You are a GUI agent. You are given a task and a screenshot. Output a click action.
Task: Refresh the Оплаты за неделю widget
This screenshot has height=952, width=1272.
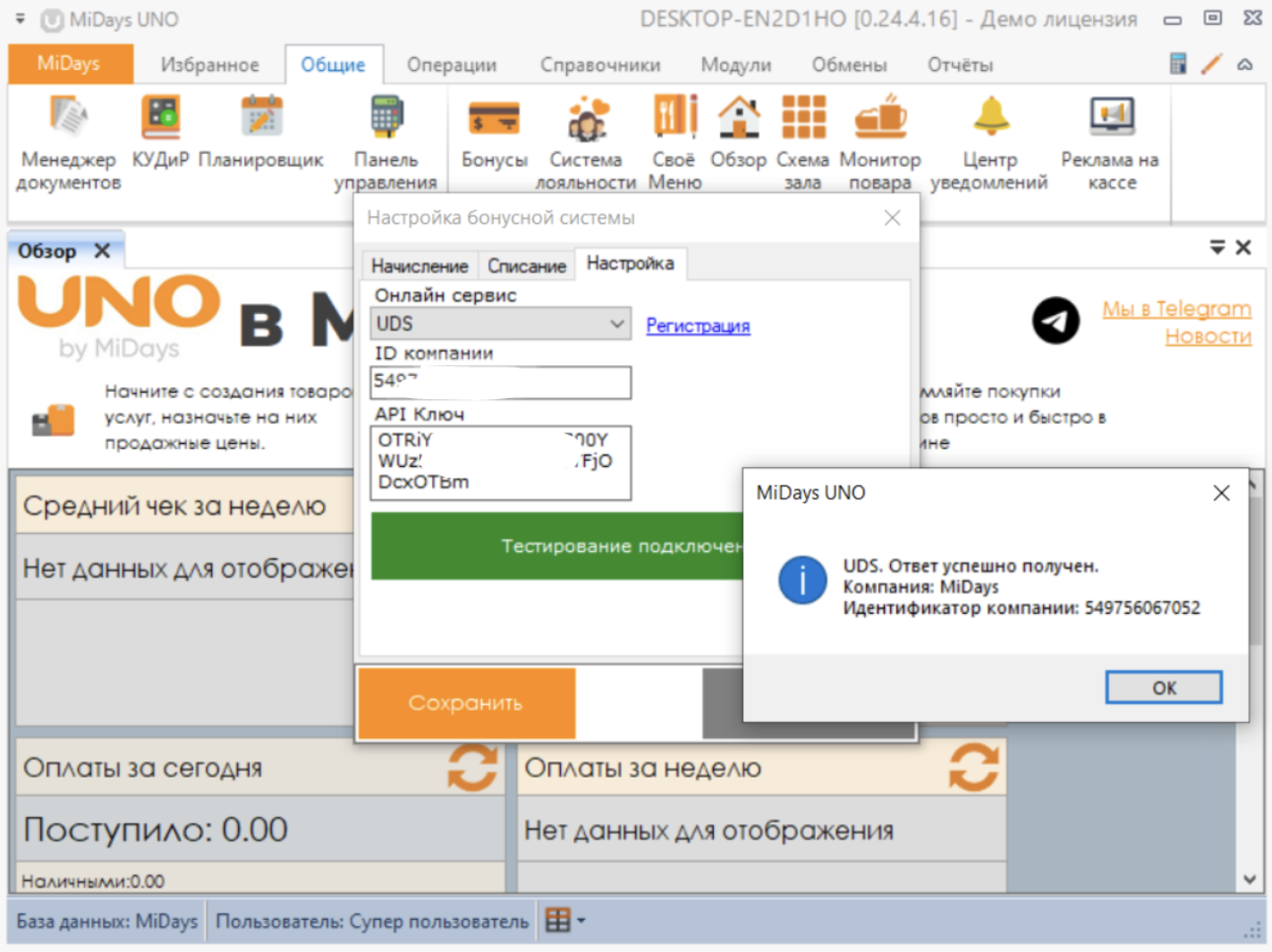pyautogui.click(x=973, y=768)
